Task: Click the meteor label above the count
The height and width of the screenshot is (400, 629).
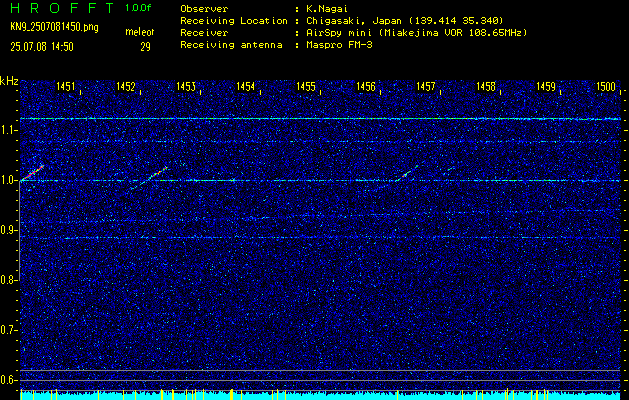Action: (140, 32)
